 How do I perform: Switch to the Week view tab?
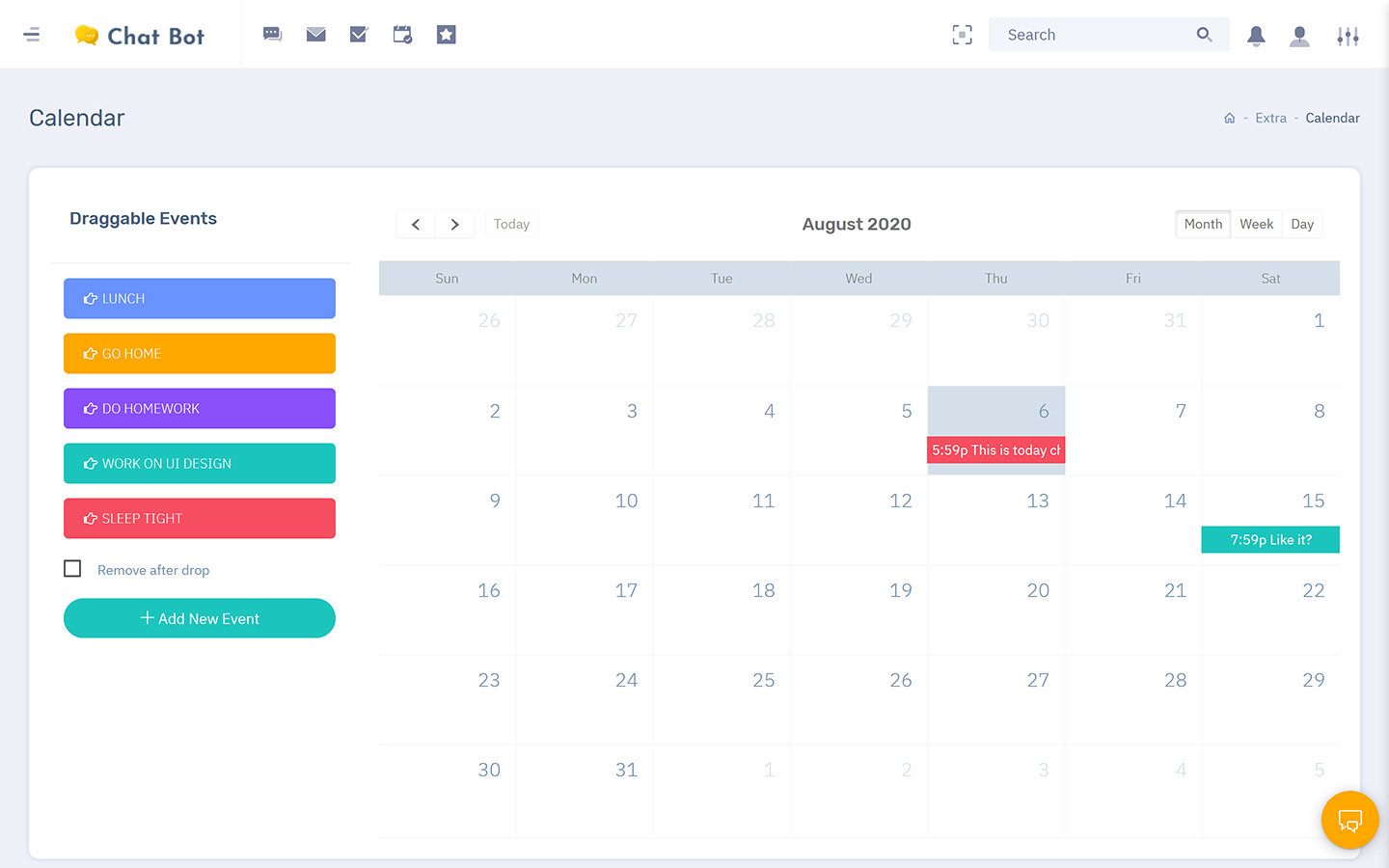coord(1256,224)
